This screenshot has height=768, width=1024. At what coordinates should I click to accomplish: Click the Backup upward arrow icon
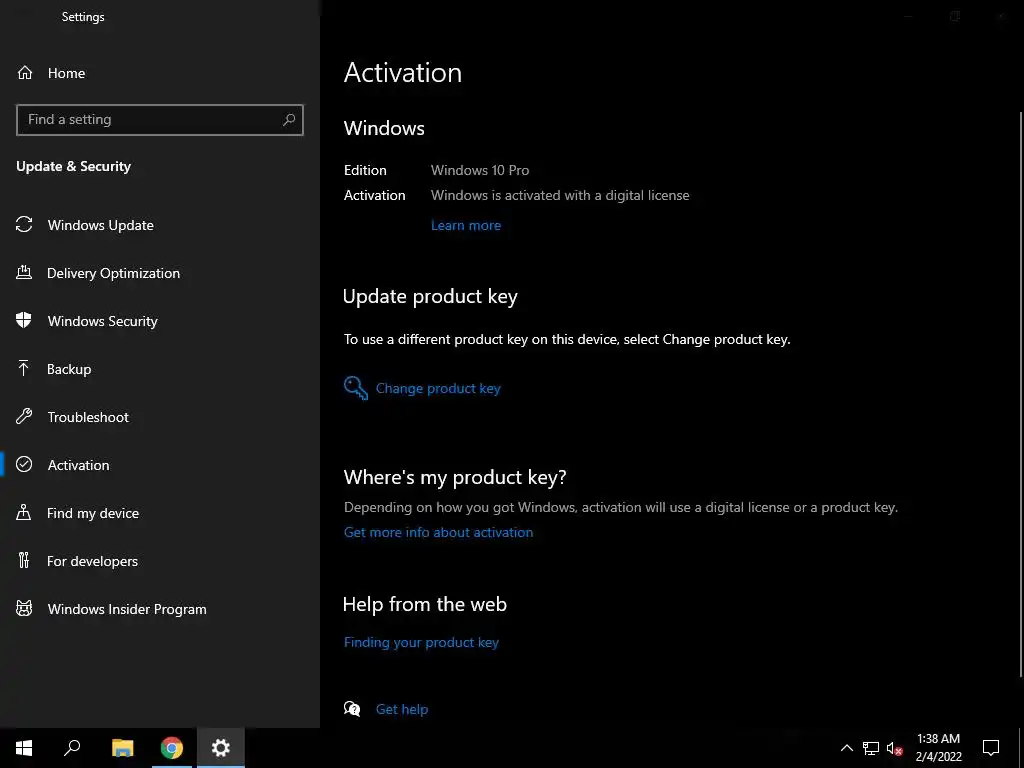click(x=24, y=368)
